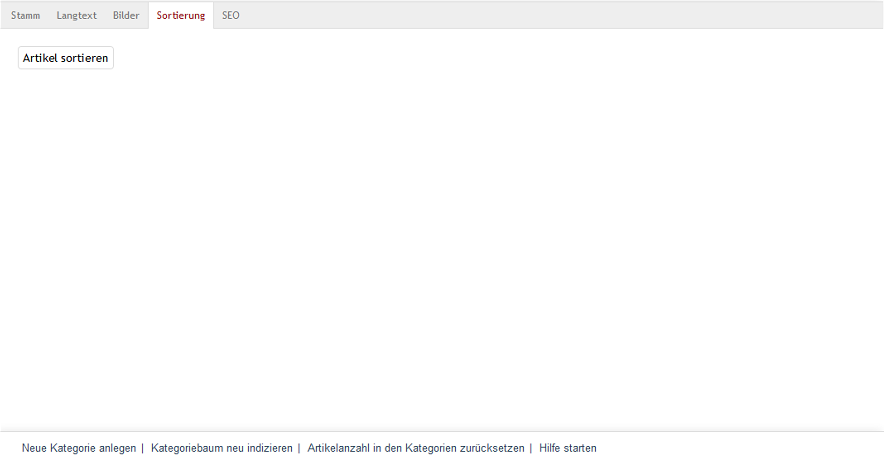The image size is (884, 465).
Task: Create a new category from footer link
Action: 79,448
